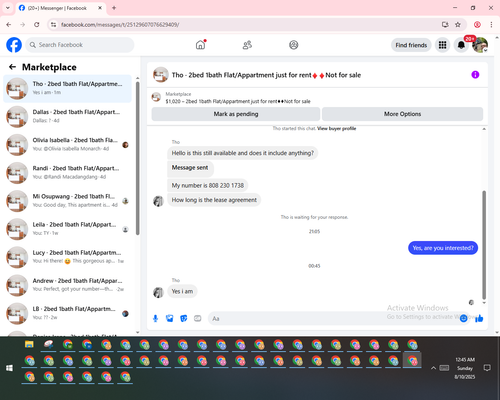Image resolution: width=500 pixels, height=400 pixels.
Task: Click the install app icon in address bar
Action: pos(445,24)
